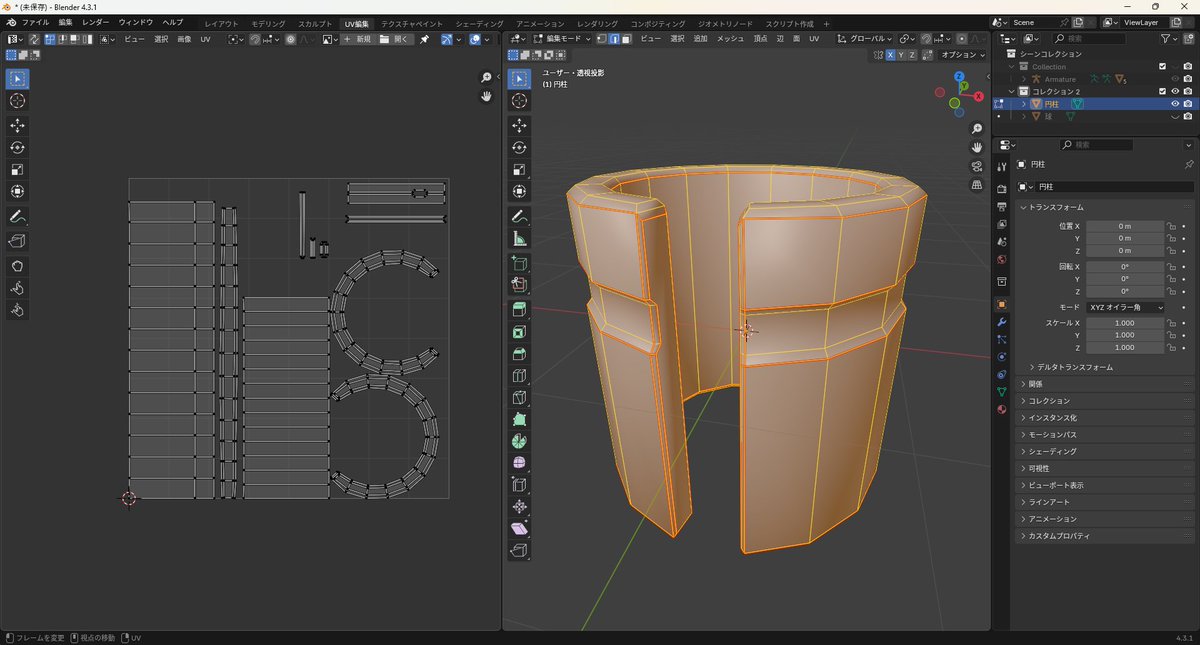Click the スケール X value field

(1125, 323)
